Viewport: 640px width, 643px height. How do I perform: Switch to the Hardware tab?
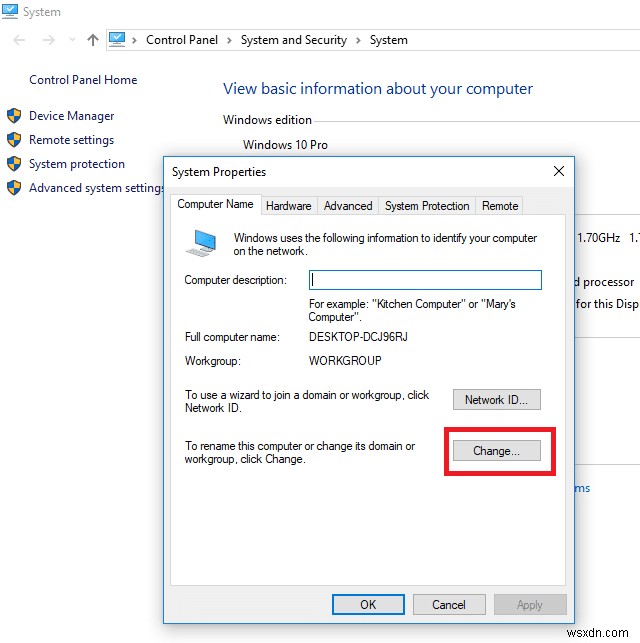(x=289, y=205)
